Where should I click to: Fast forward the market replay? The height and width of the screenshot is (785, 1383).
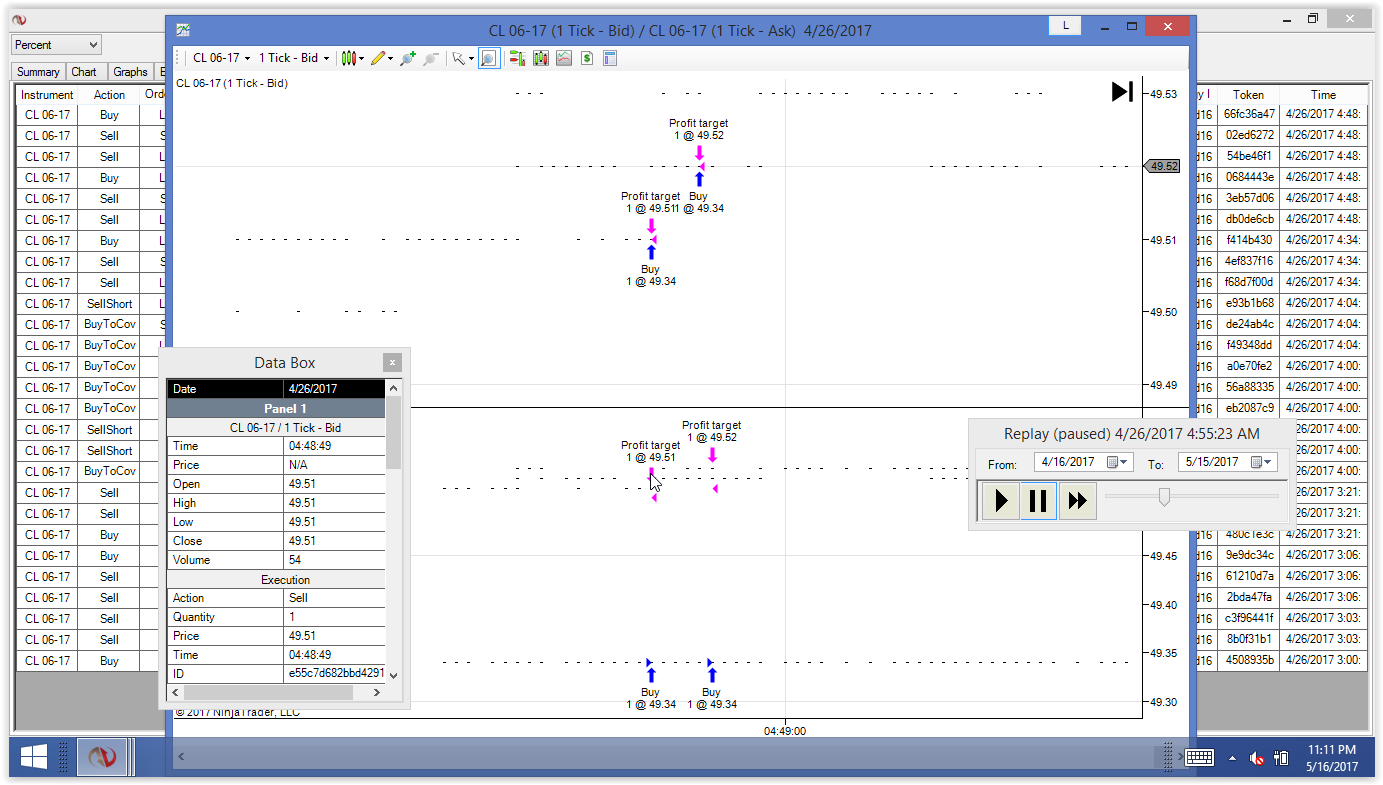click(1077, 500)
